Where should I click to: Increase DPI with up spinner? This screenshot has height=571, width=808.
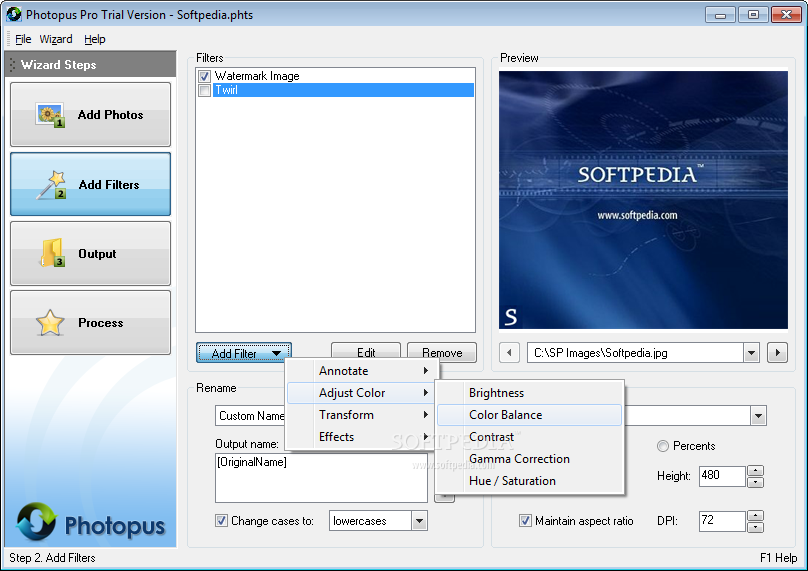pyautogui.click(x=755, y=515)
